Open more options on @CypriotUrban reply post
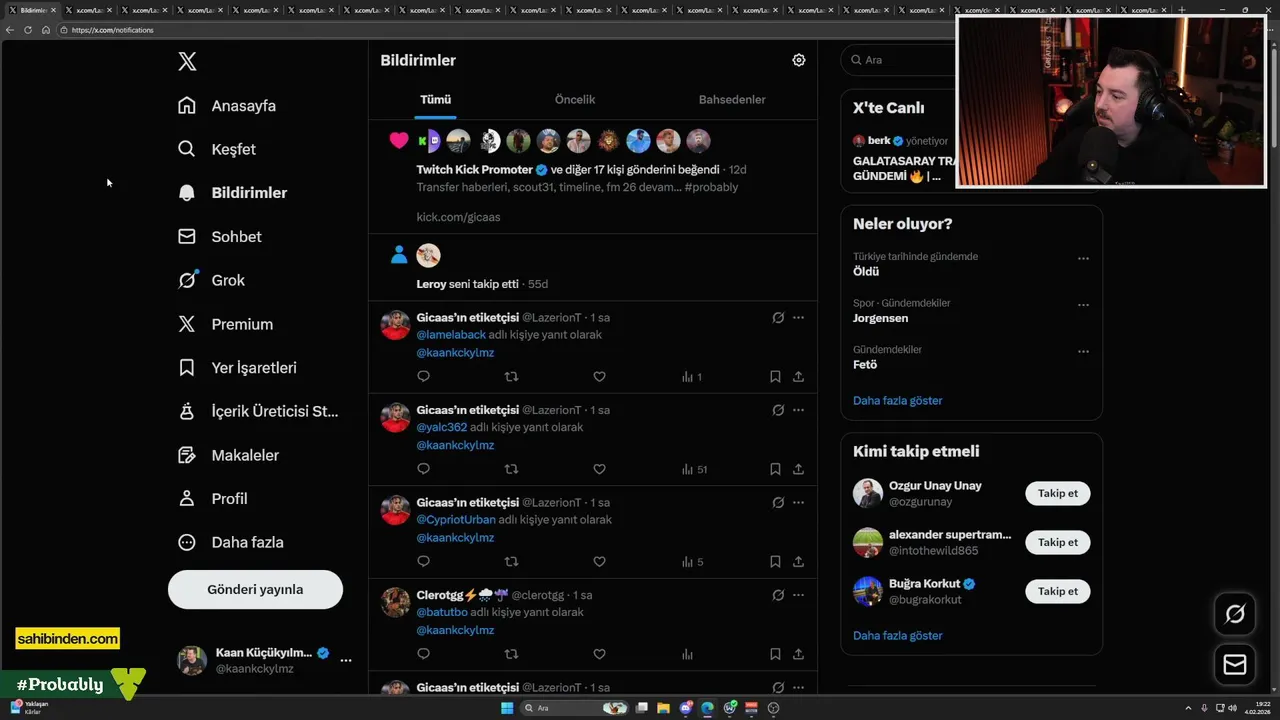Image resolution: width=1280 pixels, height=720 pixels. pyautogui.click(x=798, y=503)
